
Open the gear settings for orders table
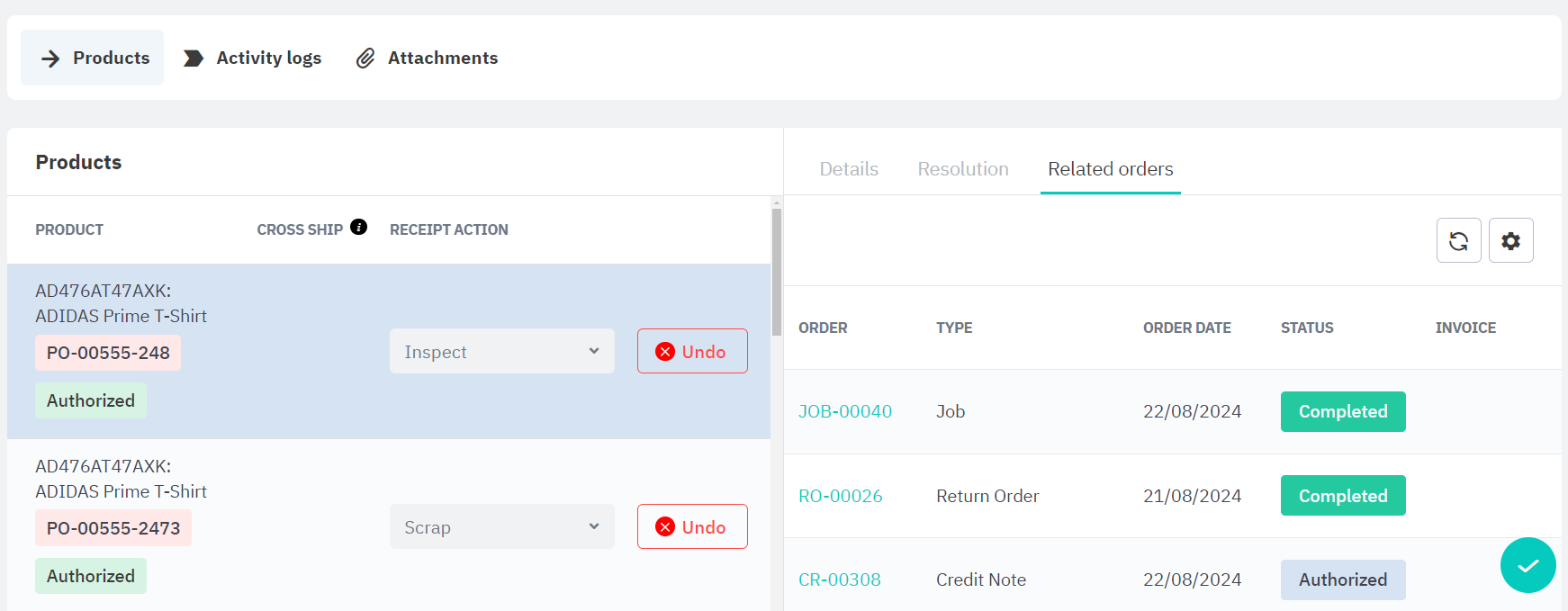1510,241
